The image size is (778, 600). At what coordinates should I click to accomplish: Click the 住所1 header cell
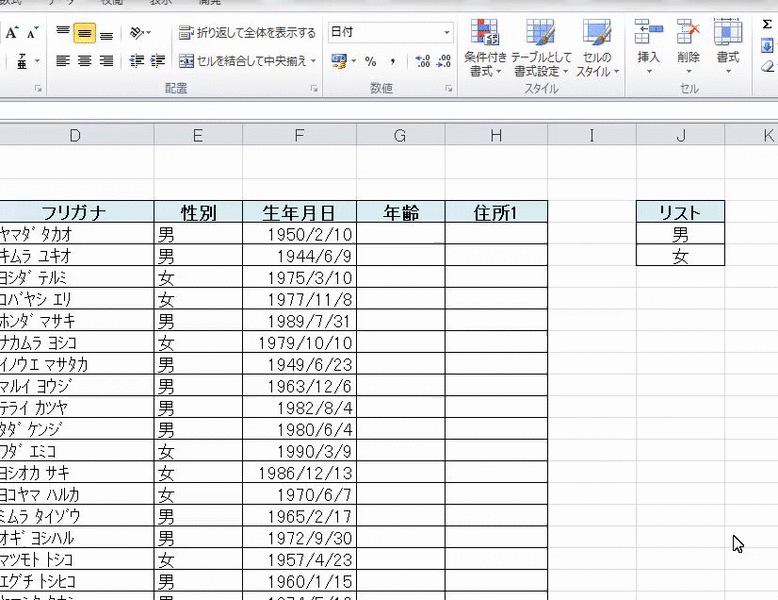click(x=496, y=212)
